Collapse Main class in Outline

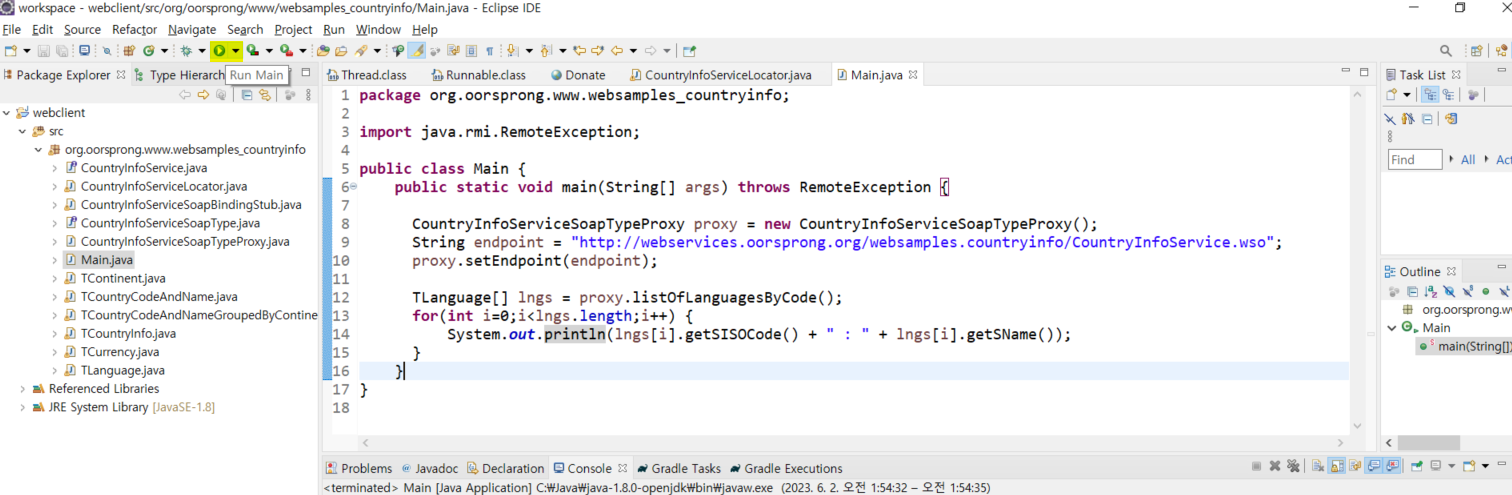[1393, 328]
